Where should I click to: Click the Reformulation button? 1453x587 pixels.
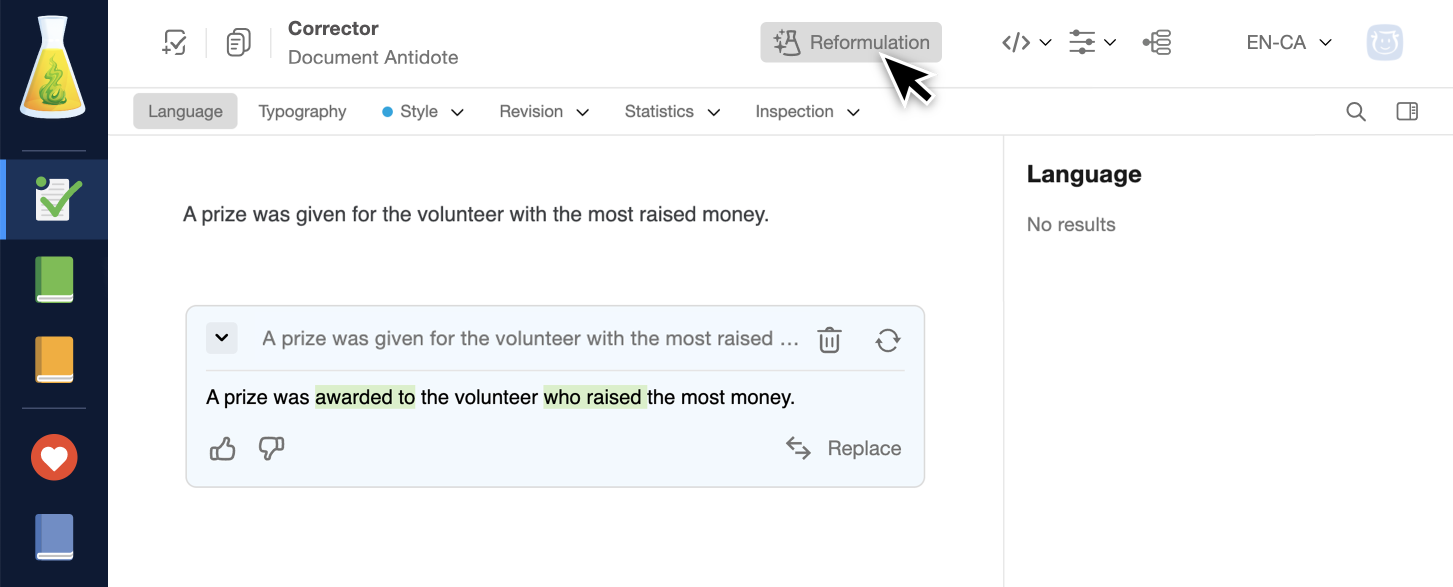(x=851, y=43)
